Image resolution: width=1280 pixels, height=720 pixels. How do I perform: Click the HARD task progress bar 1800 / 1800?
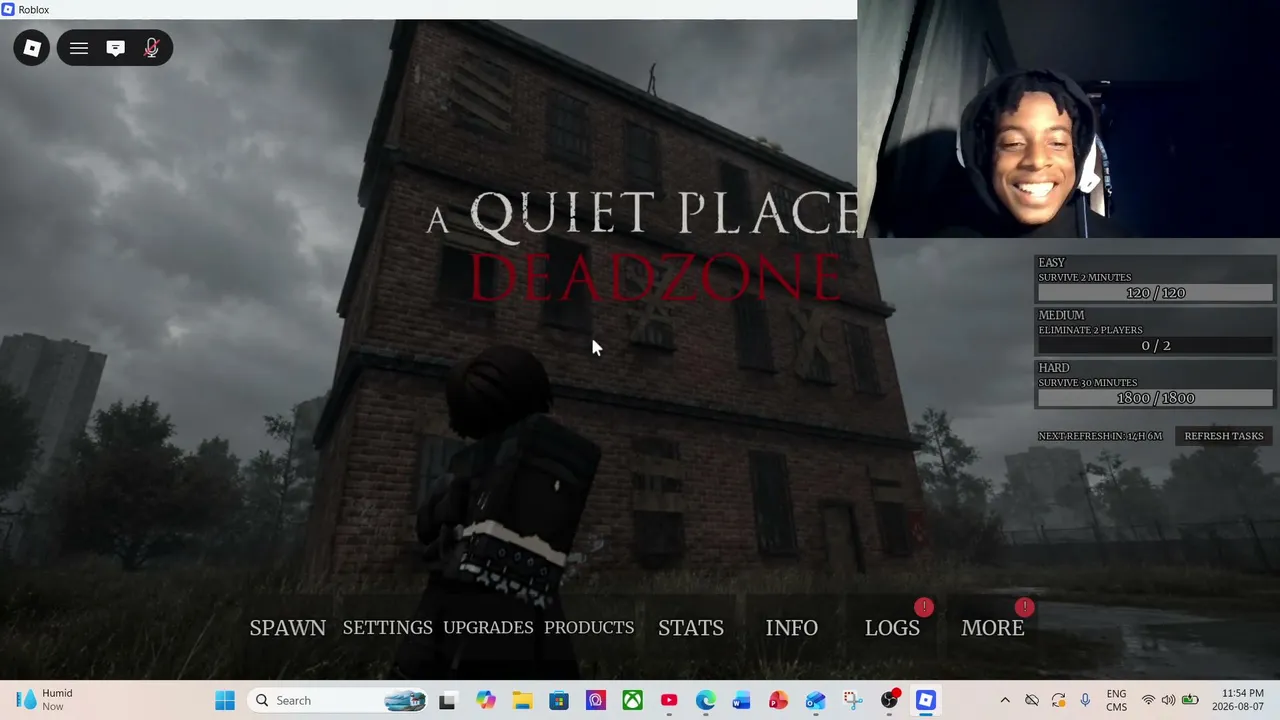[1155, 398]
